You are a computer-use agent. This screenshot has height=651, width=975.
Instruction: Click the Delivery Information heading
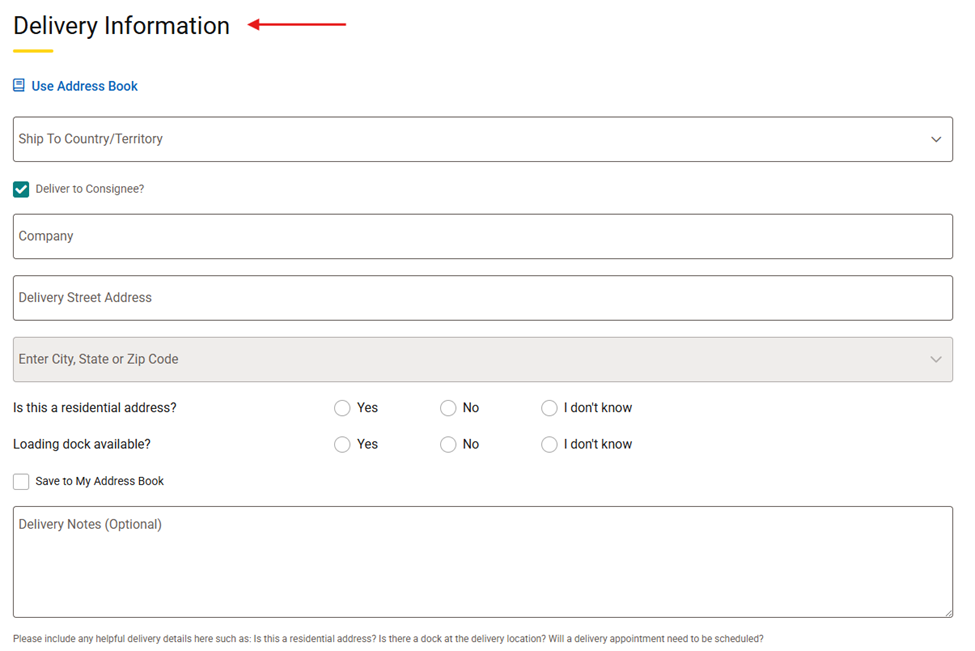121,26
